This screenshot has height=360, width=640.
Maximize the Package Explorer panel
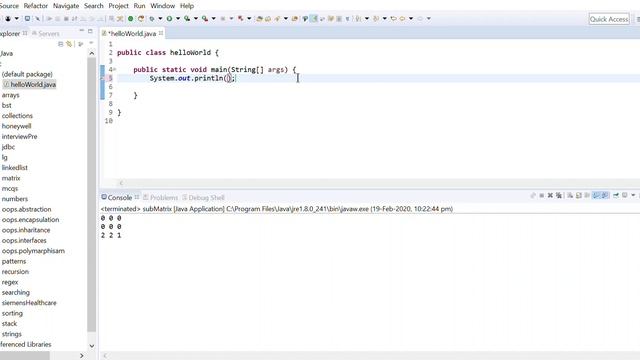click(90, 31)
